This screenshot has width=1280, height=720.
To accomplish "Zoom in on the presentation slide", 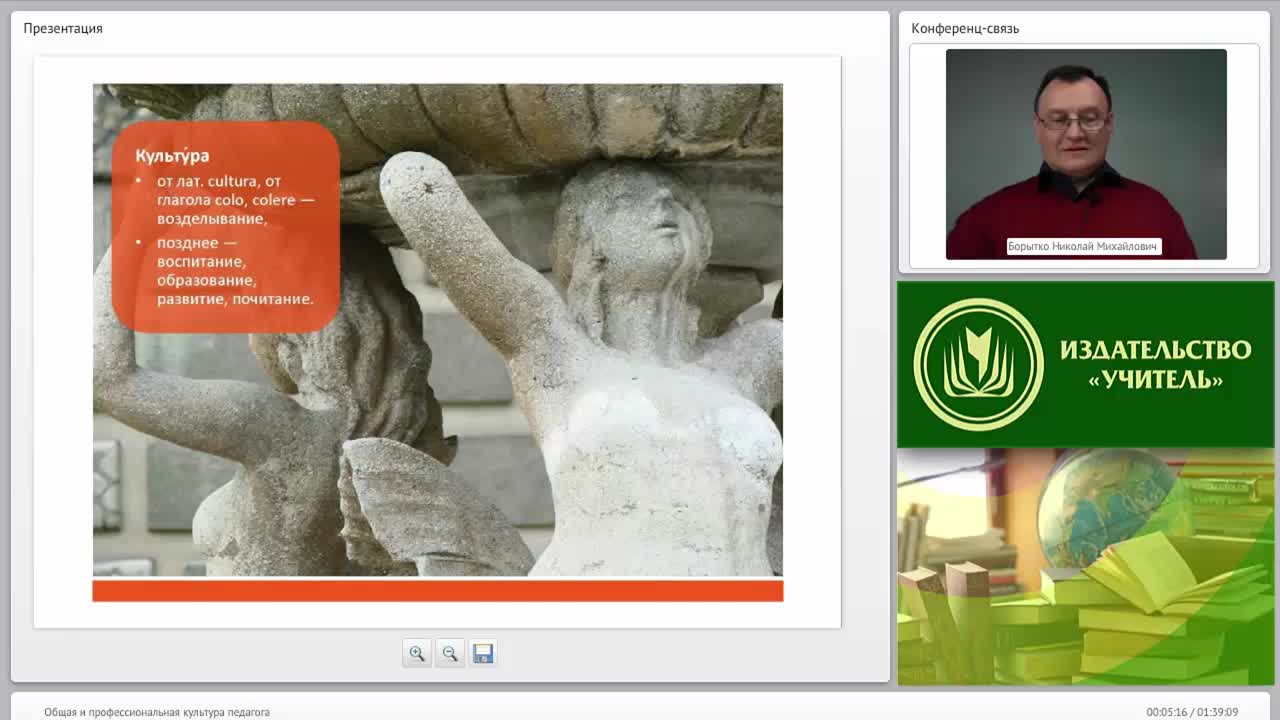I will click(417, 653).
